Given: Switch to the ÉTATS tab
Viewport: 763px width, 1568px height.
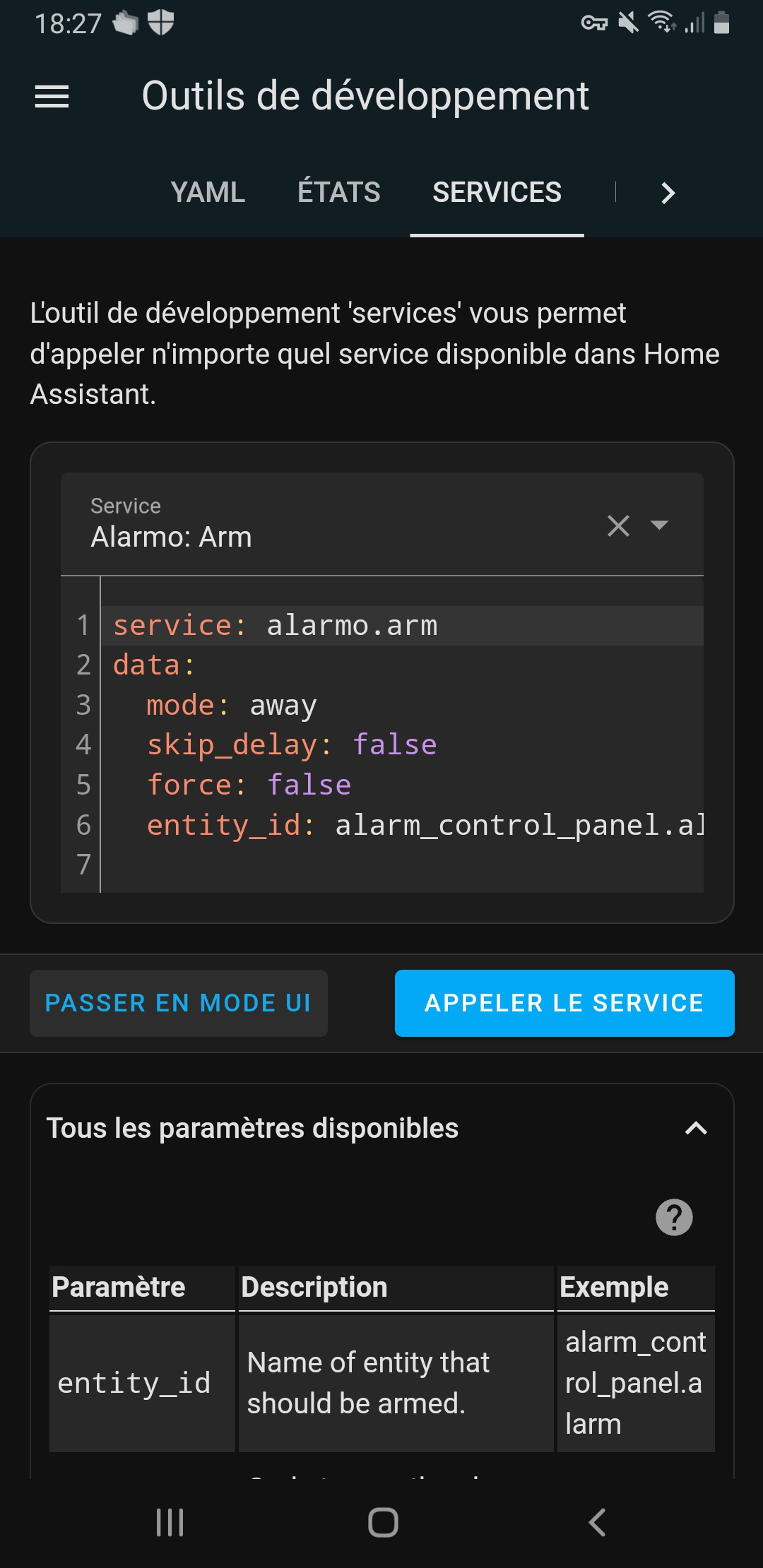Looking at the screenshot, I should (339, 192).
